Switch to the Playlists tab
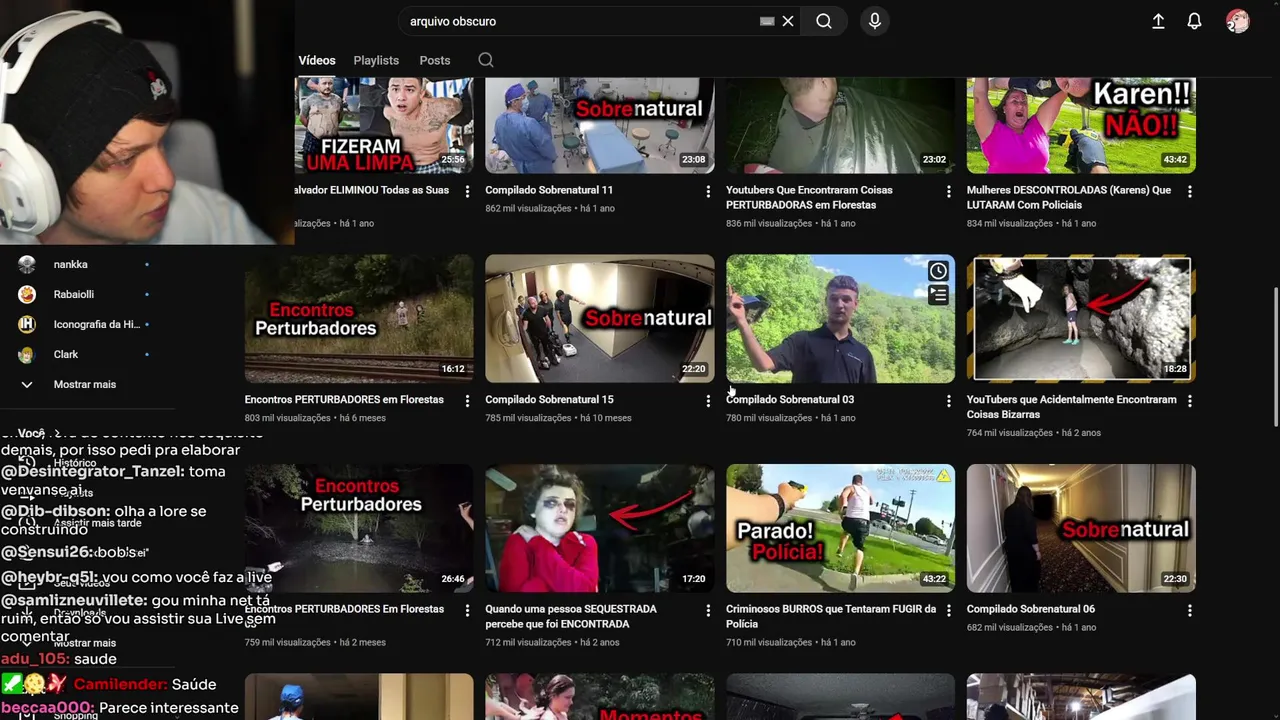This screenshot has width=1280, height=720. point(376,60)
